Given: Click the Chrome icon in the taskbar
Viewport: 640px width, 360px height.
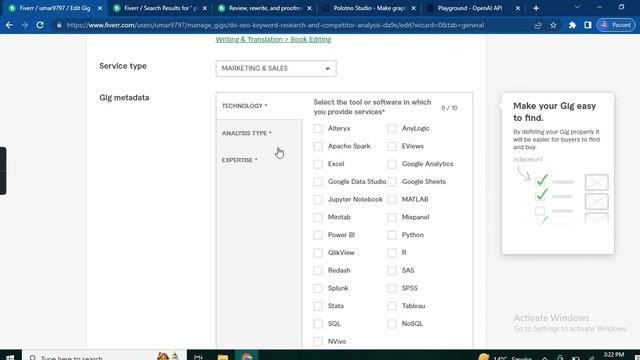Looking at the screenshot, I should click(x=247, y=356).
